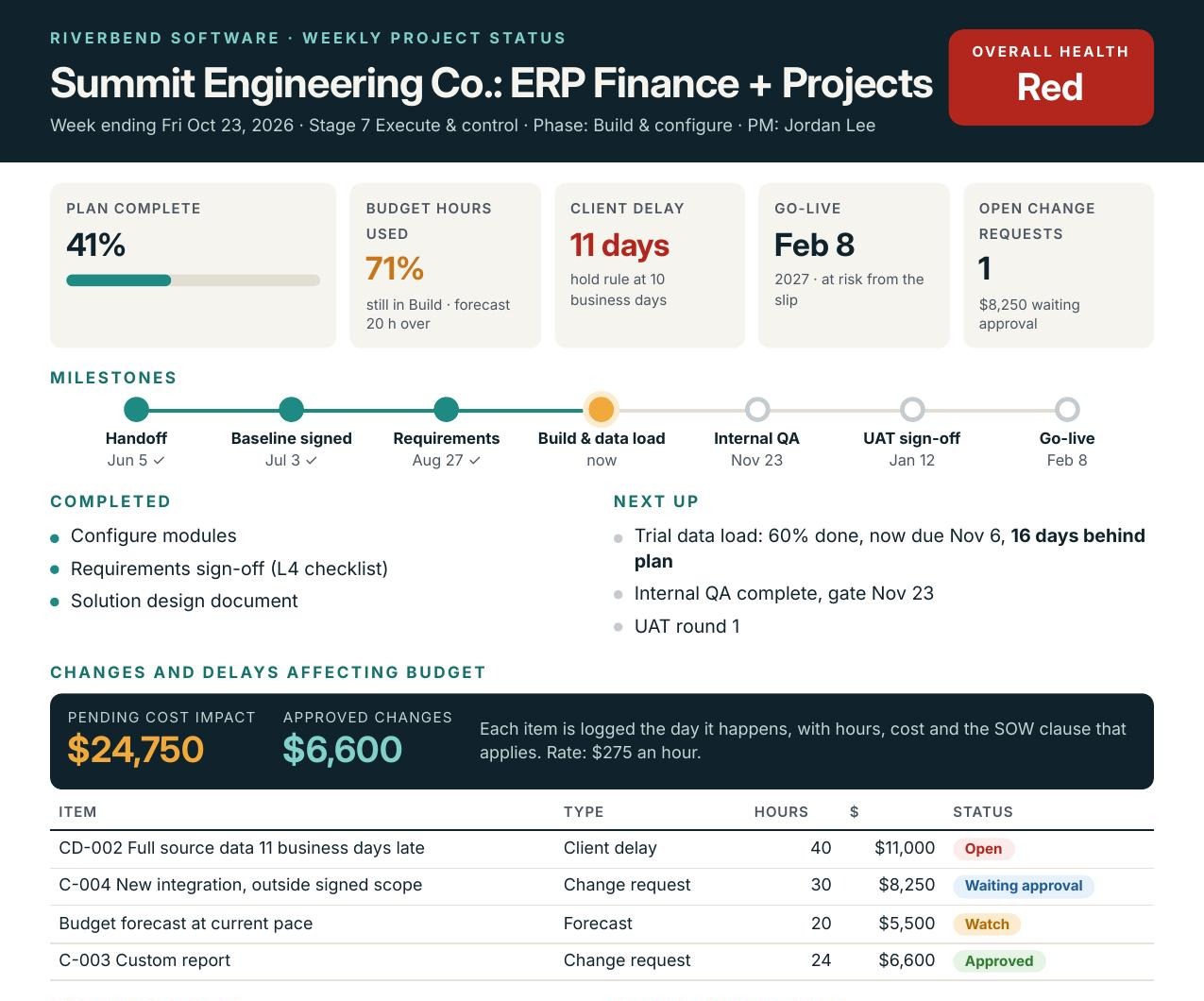Click the '11 days' client delay value
1204x1001 pixels.
click(x=619, y=246)
